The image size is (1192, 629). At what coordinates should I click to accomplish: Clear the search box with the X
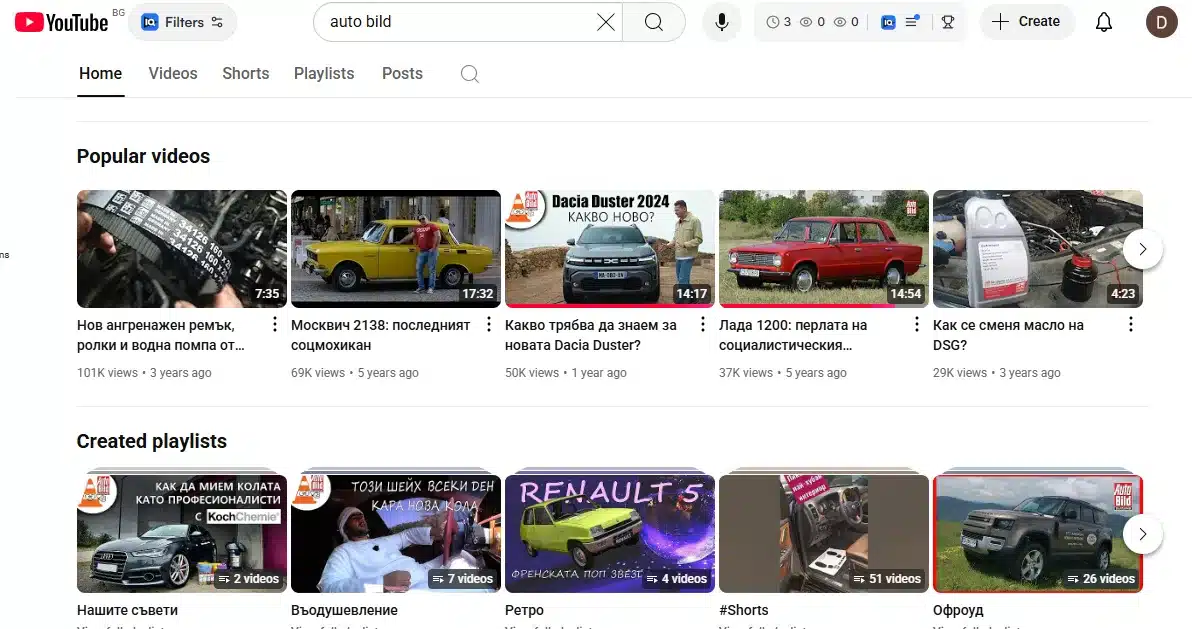[606, 22]
